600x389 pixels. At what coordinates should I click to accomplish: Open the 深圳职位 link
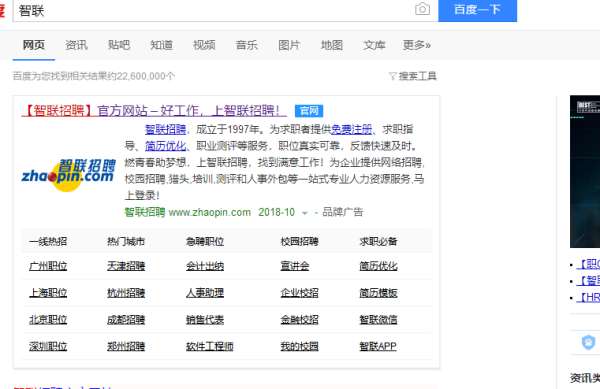coord(48,347)
